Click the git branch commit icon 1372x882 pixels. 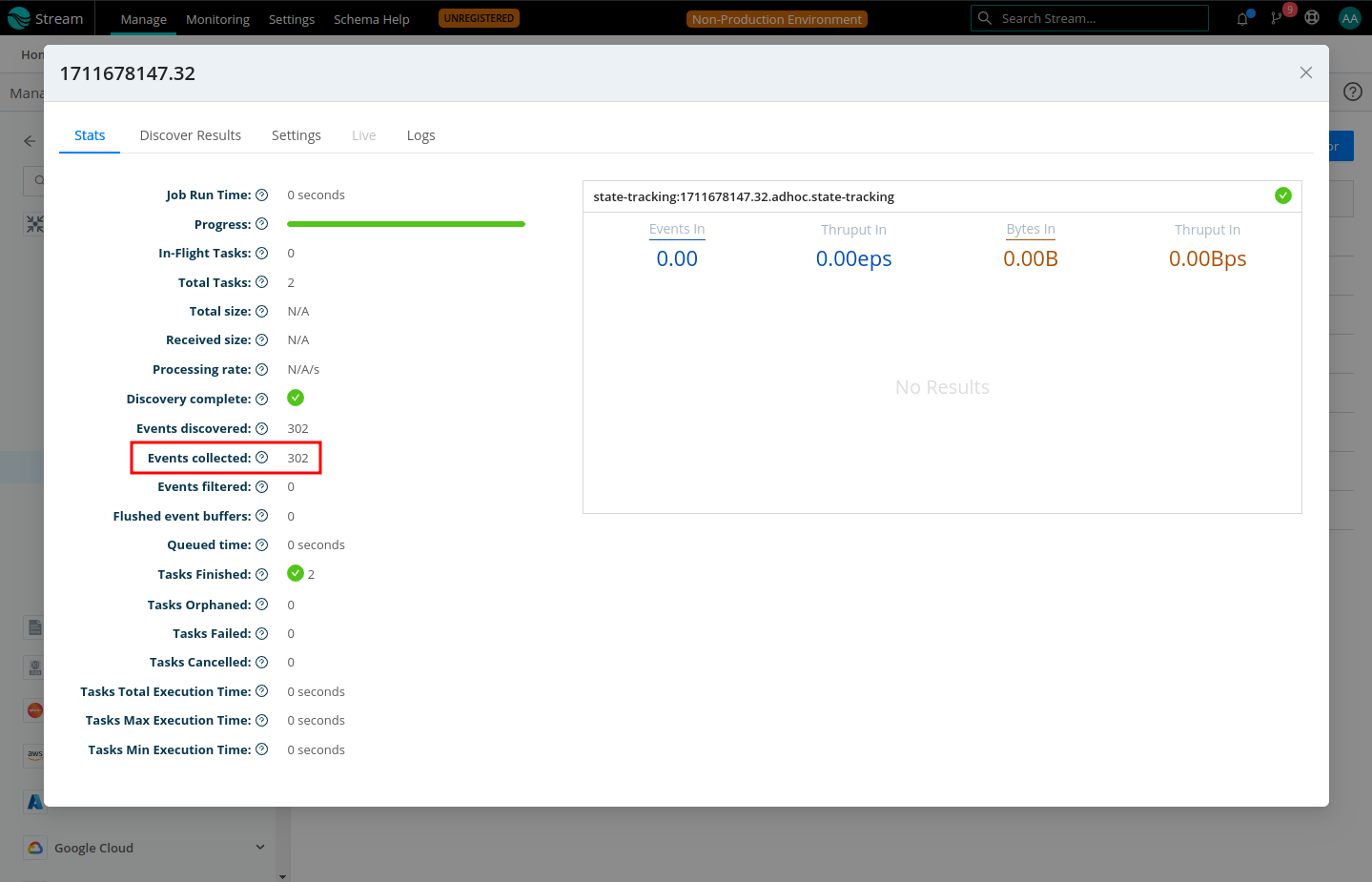tap(1277, 18)
